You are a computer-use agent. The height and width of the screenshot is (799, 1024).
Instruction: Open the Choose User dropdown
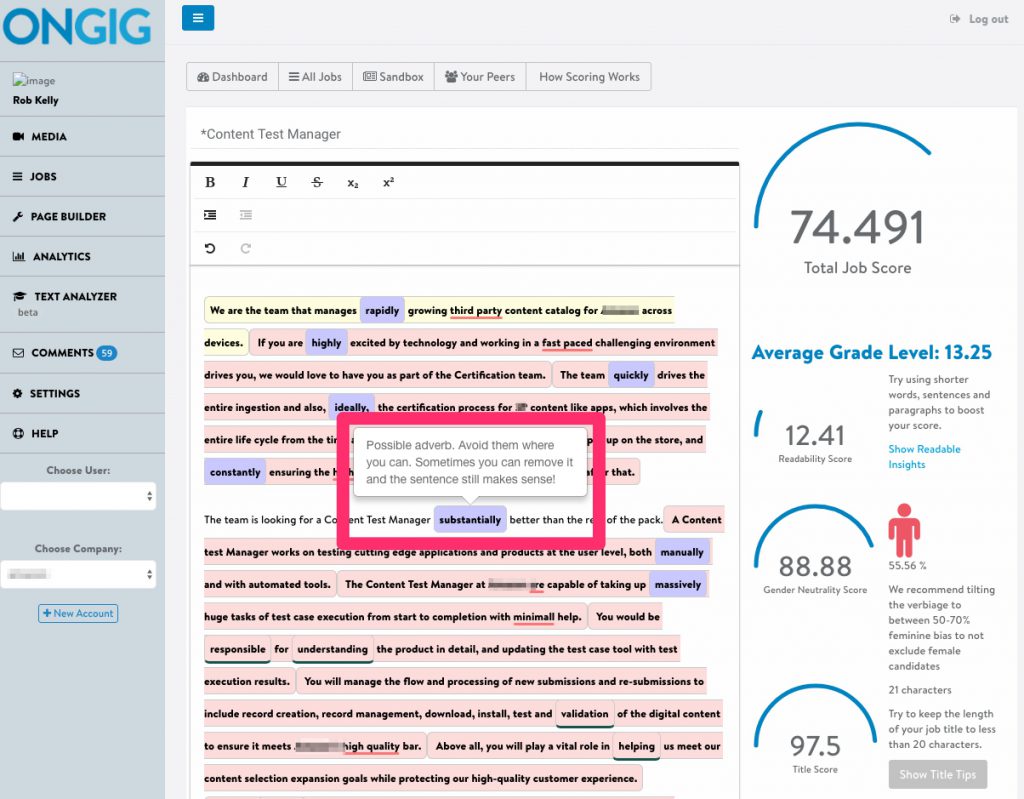79,494
